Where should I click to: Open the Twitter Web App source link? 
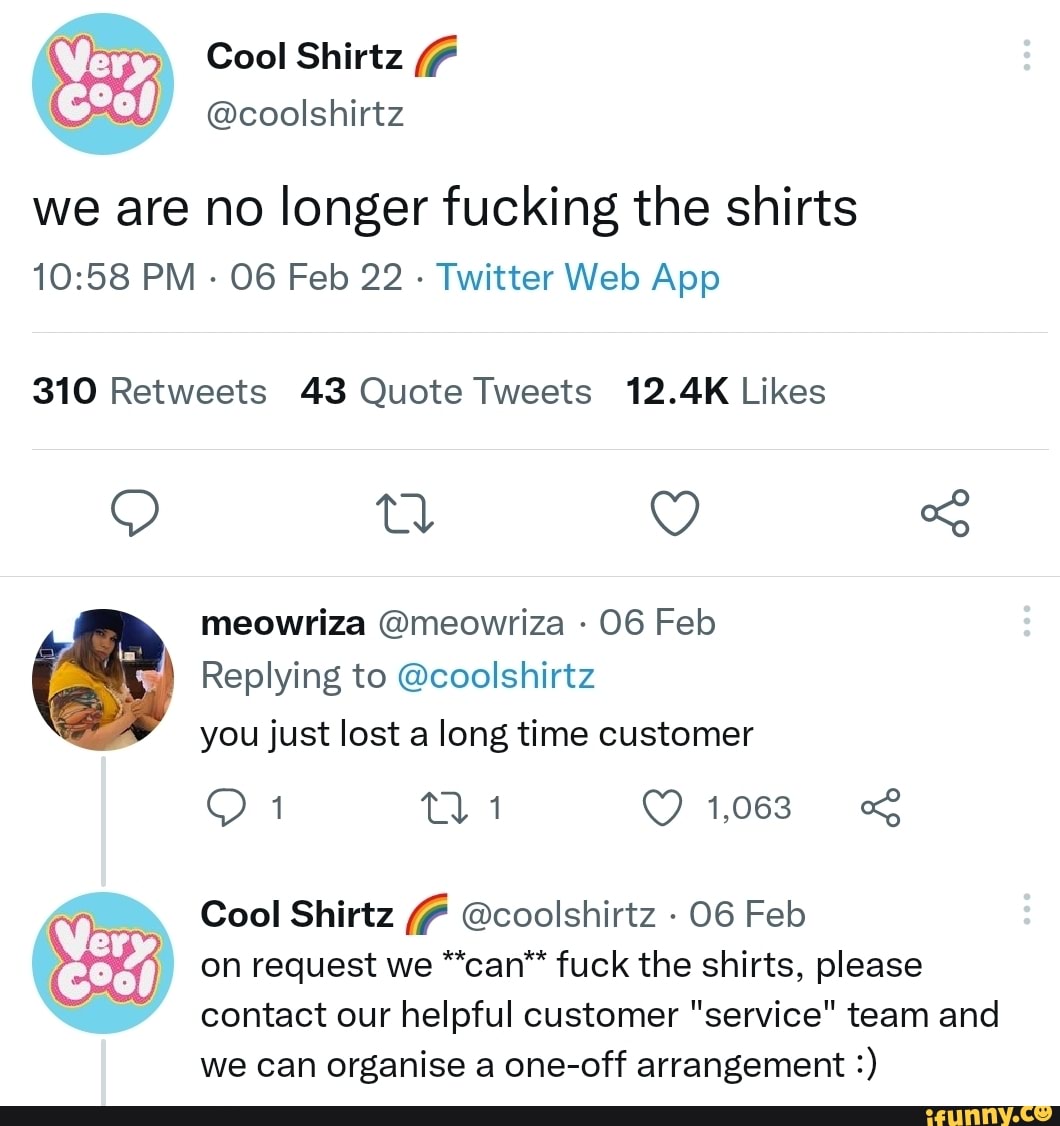(578, 277)
